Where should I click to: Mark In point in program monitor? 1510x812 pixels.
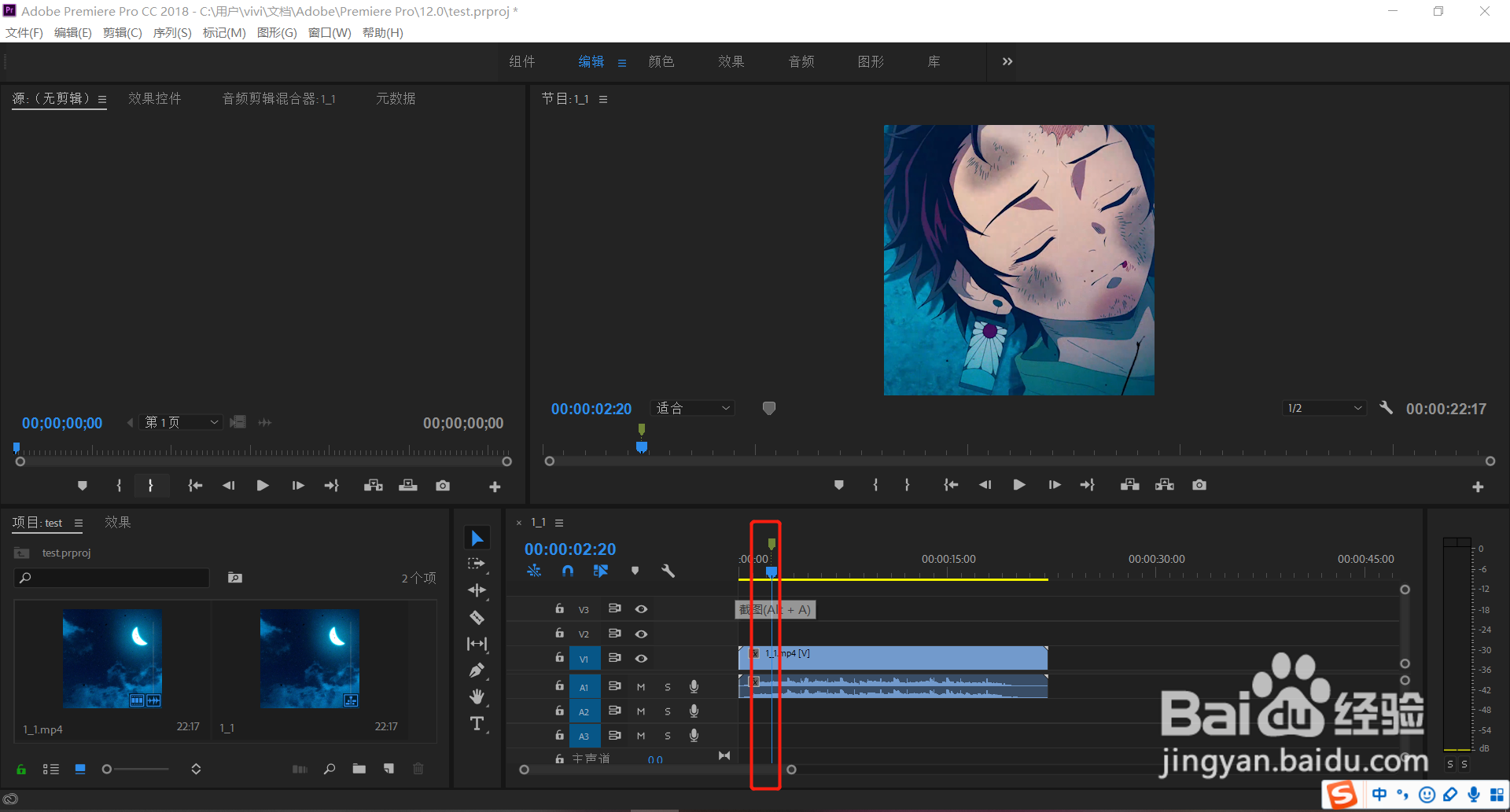tap(875, 485)
